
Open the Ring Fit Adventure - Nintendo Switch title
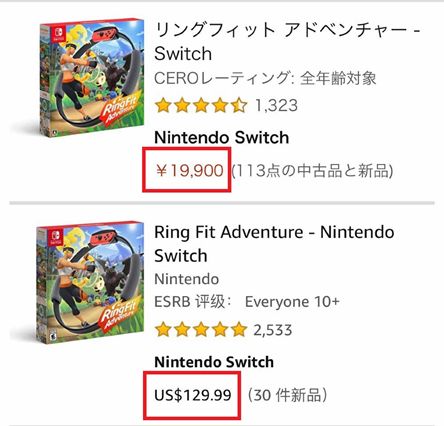[x=274, y=244]
